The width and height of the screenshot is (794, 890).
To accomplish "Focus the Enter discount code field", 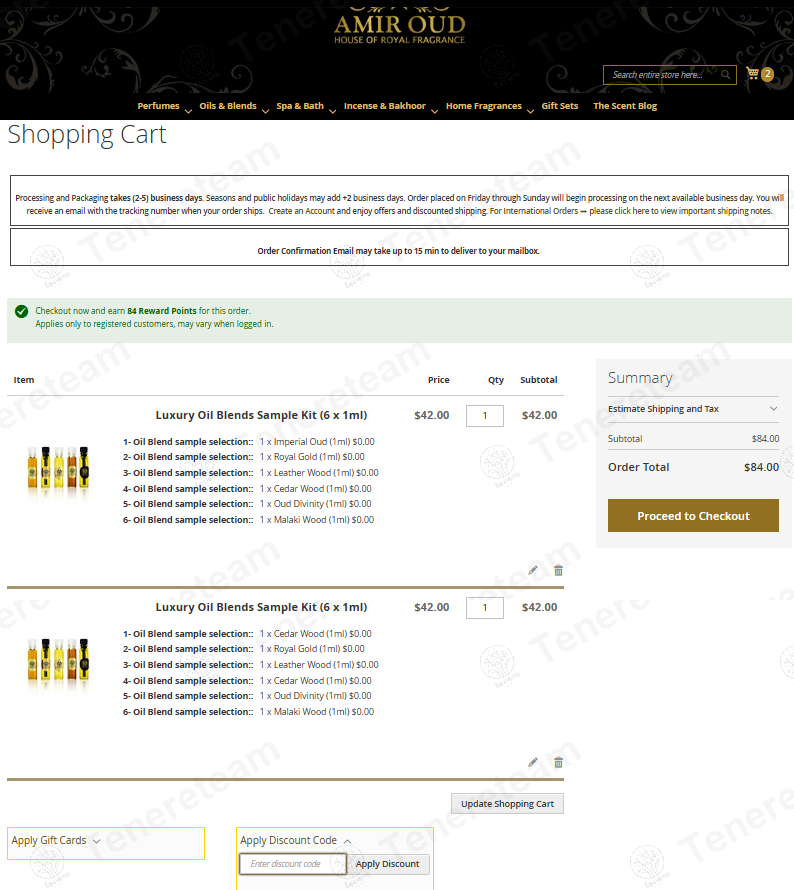I will click(x=293, y=864).
